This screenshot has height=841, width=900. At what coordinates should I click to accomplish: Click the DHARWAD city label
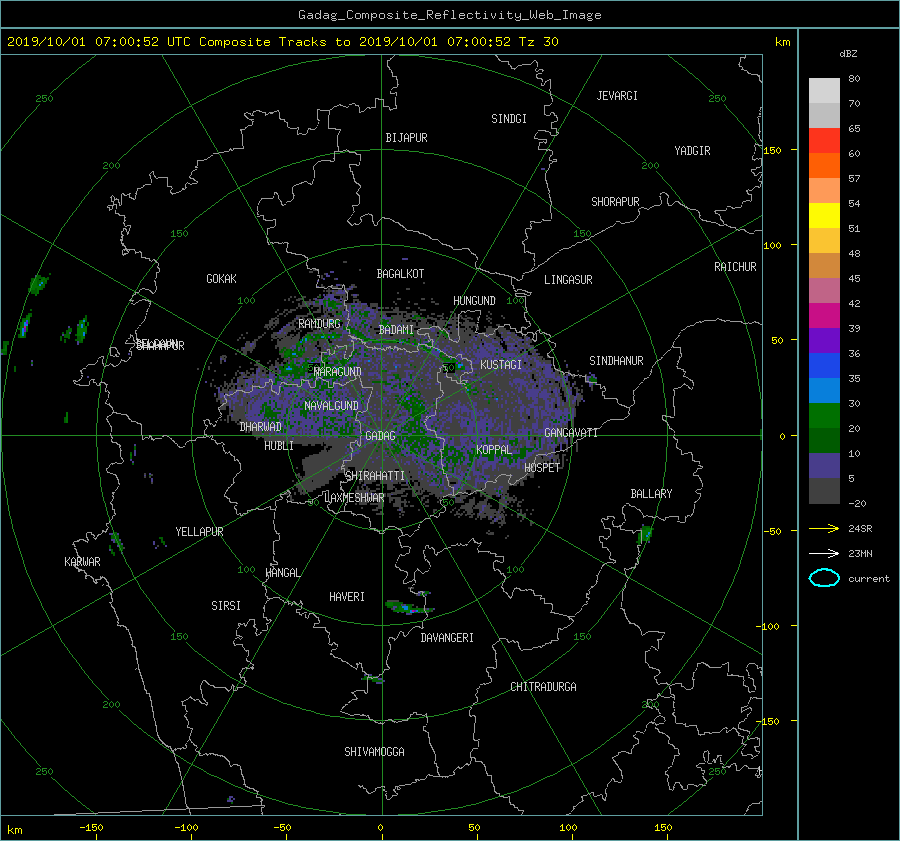(x=260, y=427)
